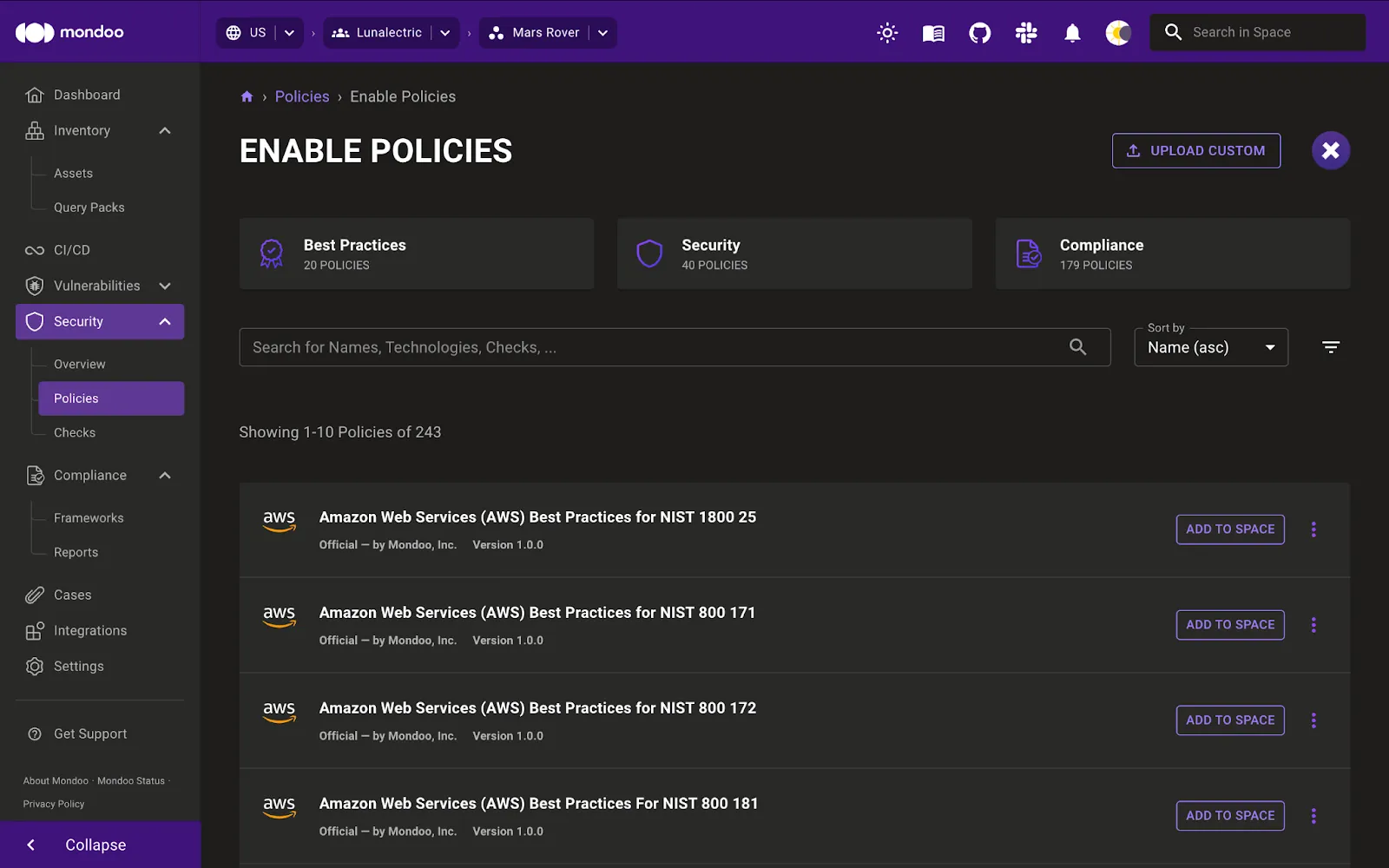The image size is (1389, 868).
Task: Click the home breadcrumb icon
Action: 247,96
